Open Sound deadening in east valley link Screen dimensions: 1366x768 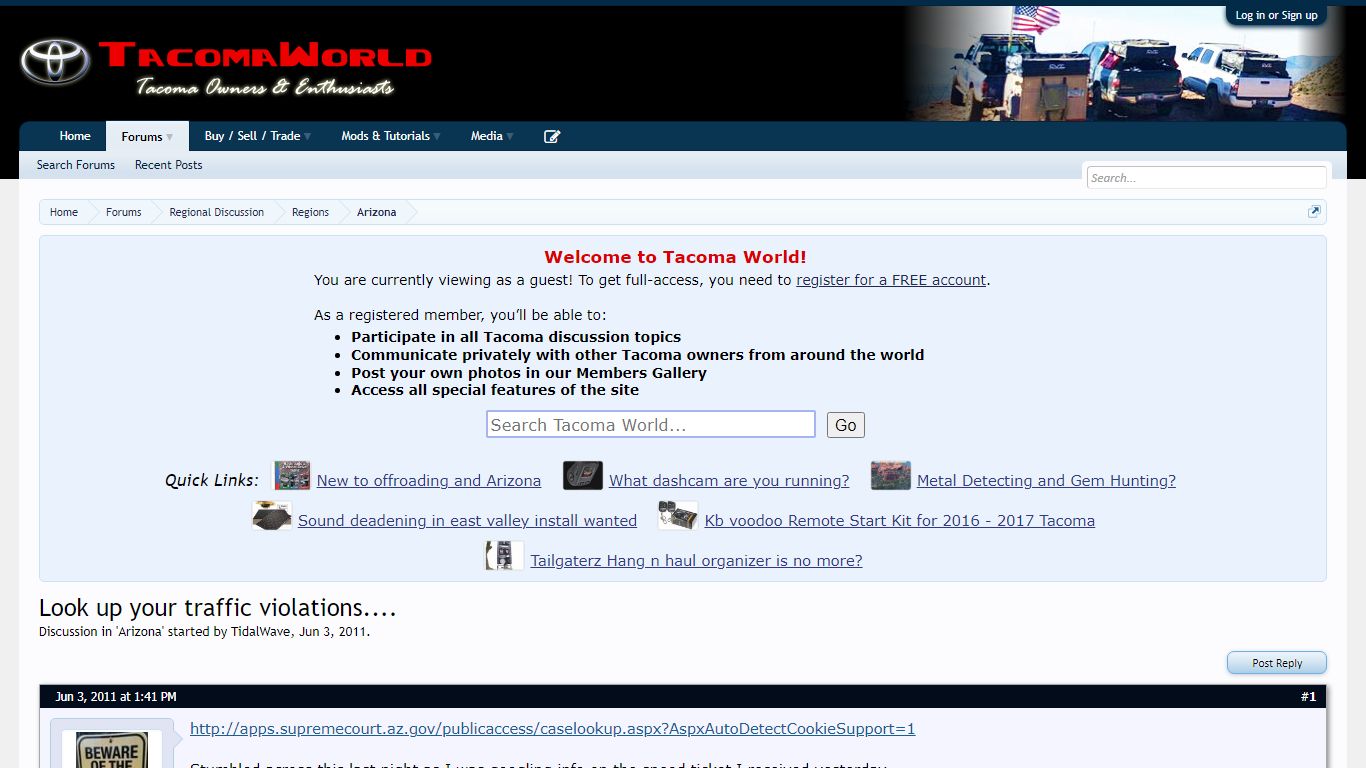point(467,521)
